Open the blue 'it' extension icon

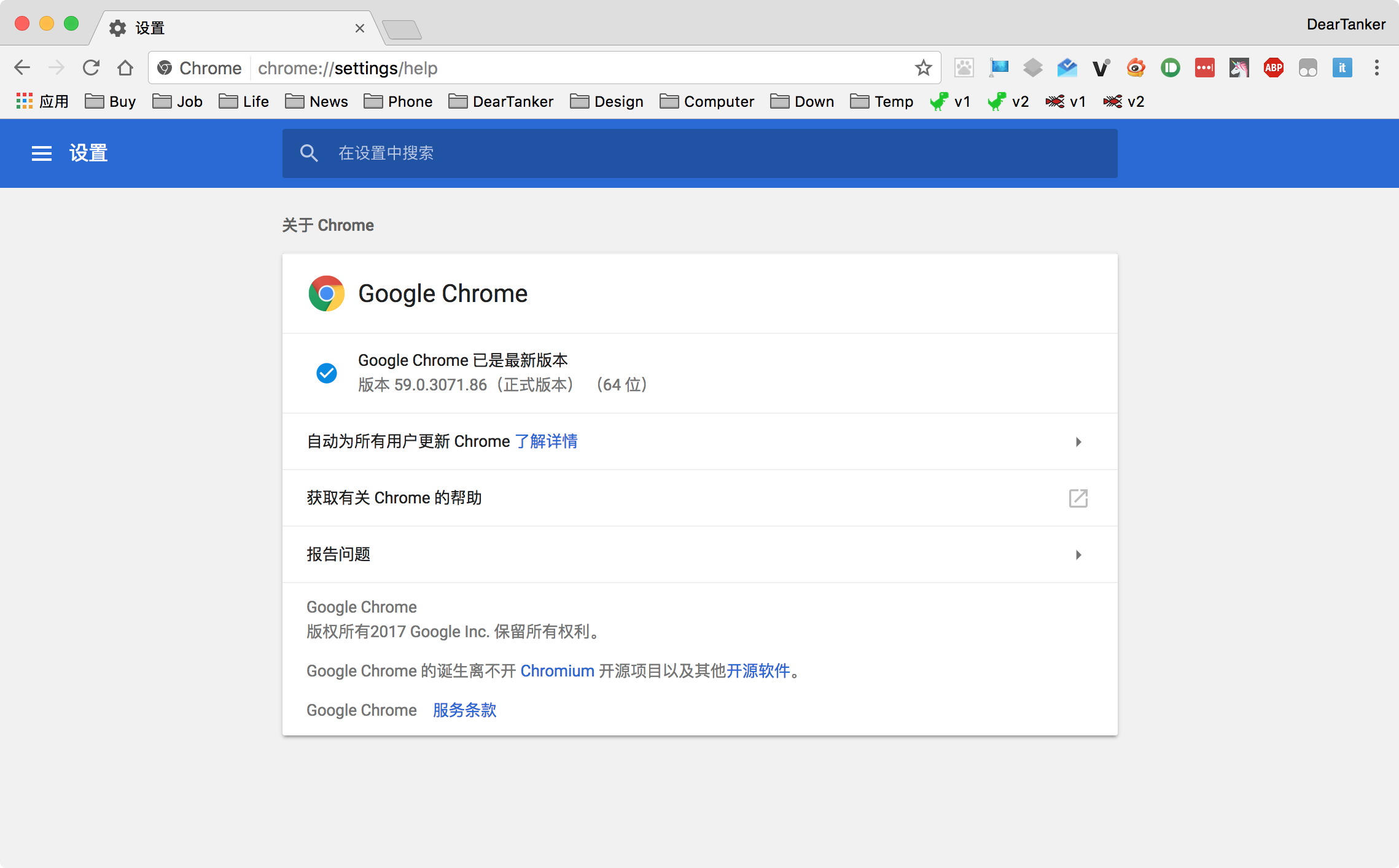click(x=1342, y=68)
